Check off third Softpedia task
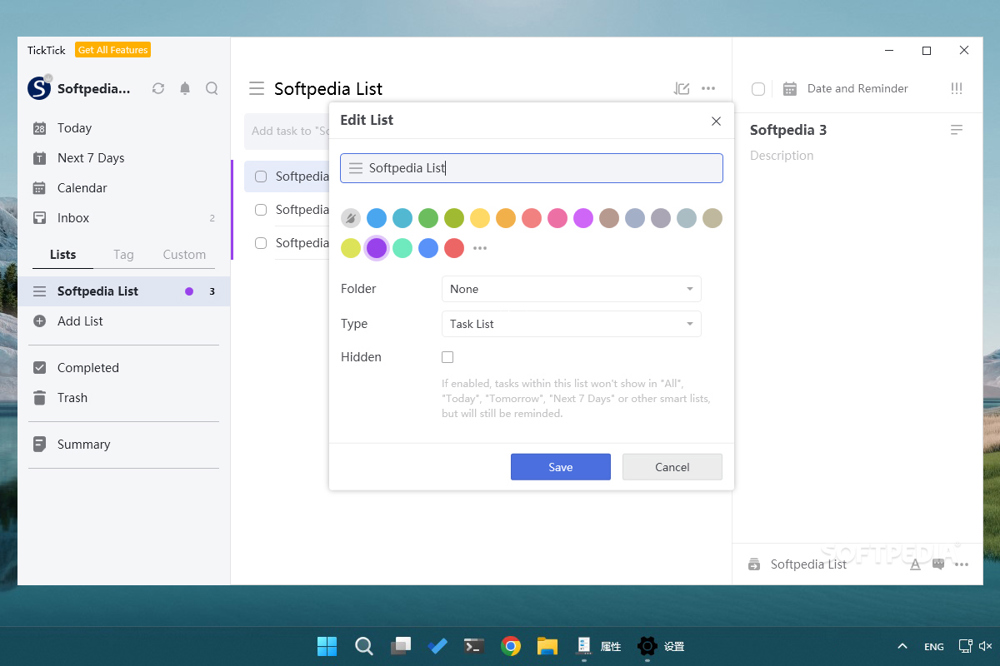 261,243
